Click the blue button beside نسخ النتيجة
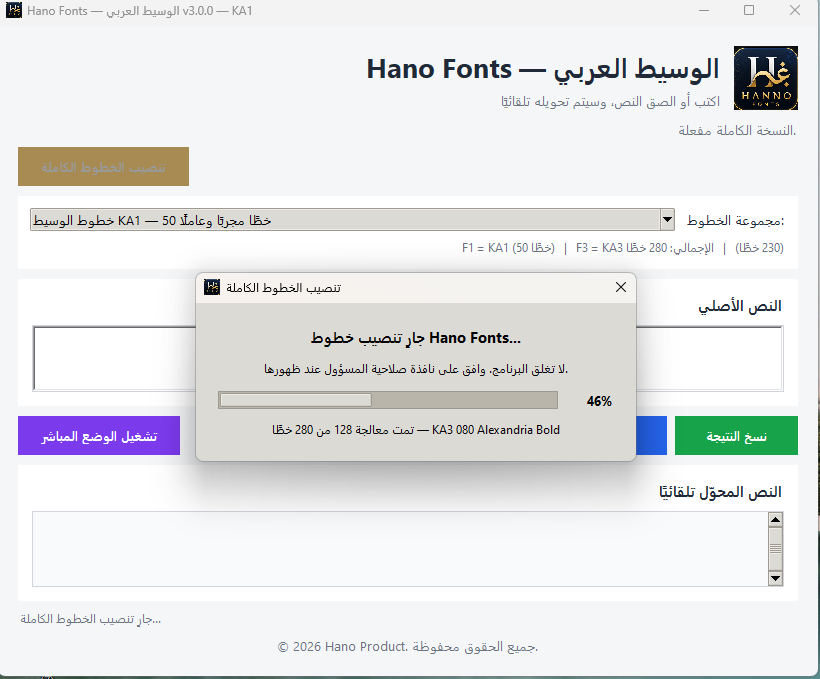Viewport: 820px width, 679px height. (652, 436)
